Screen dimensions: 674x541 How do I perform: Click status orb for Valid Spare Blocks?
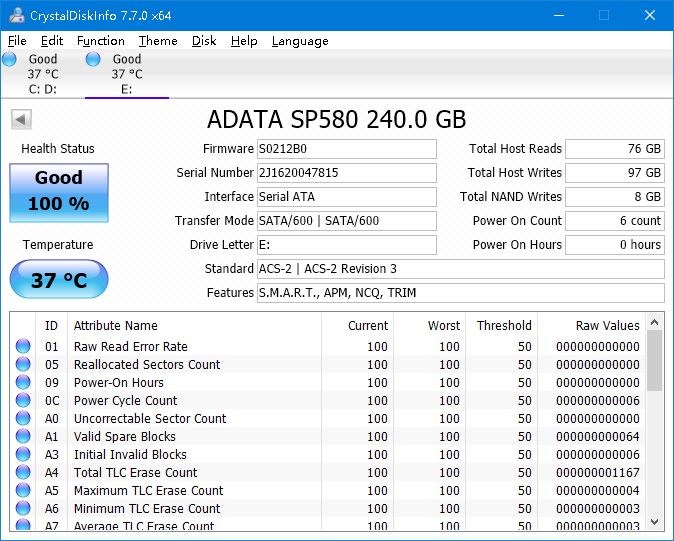pos(23,436)
